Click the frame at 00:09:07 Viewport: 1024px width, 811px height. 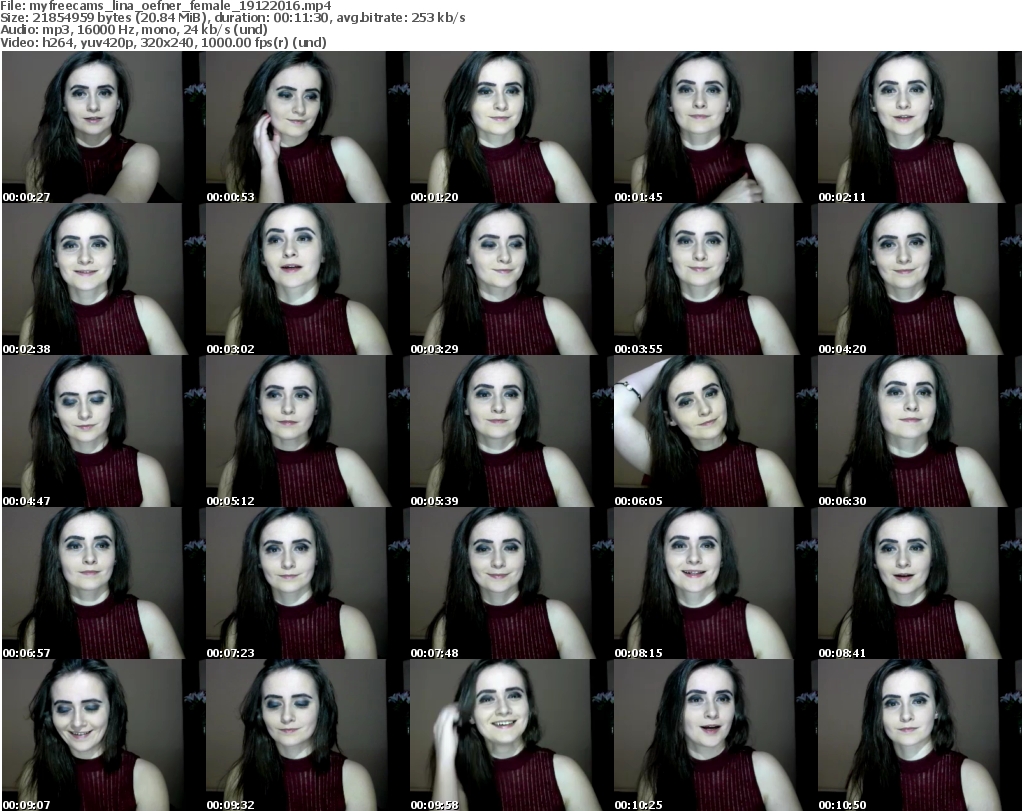pos(102,735)
